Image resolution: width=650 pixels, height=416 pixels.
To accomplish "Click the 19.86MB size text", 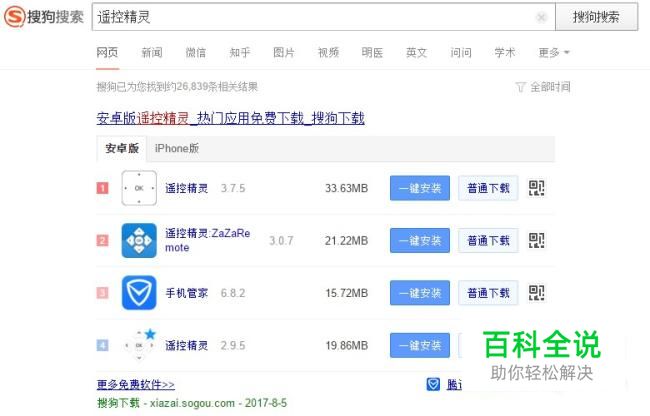I will coord(347,345).
